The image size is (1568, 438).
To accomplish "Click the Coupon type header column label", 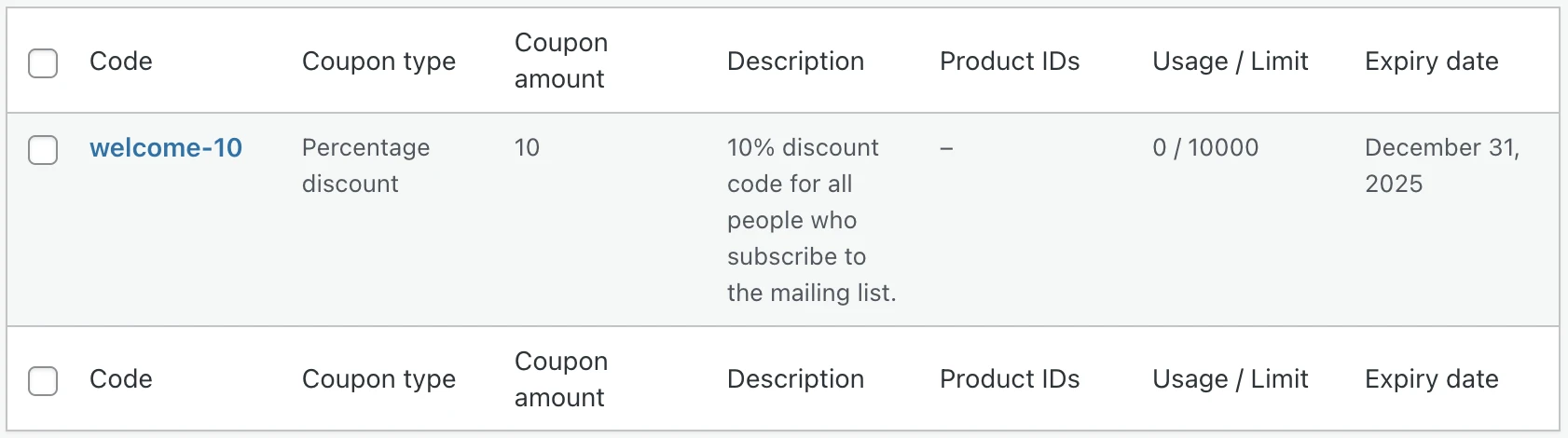I will (378, 62).
